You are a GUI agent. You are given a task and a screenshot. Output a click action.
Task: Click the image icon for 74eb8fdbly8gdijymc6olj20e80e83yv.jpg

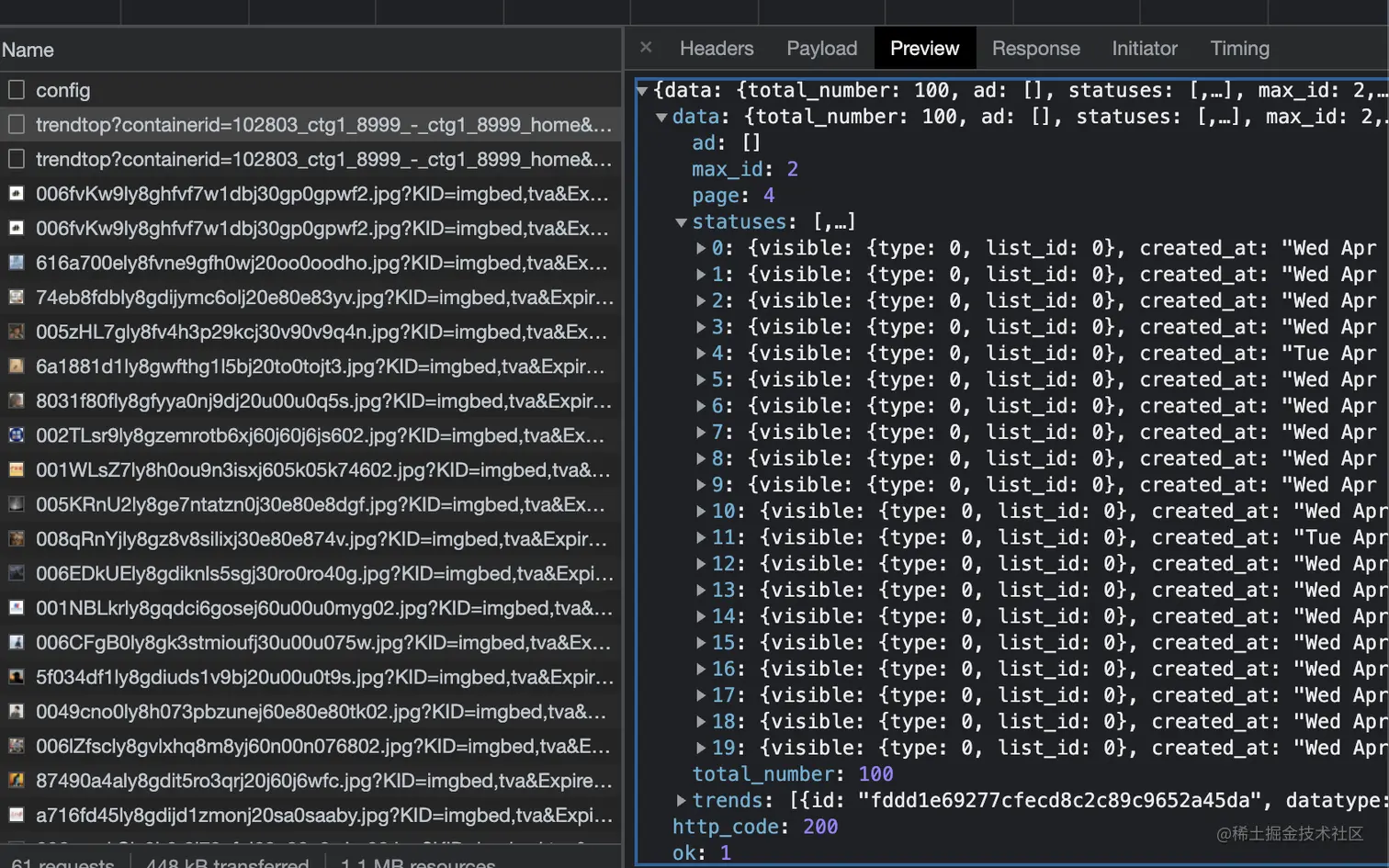(x=17, y=298)
